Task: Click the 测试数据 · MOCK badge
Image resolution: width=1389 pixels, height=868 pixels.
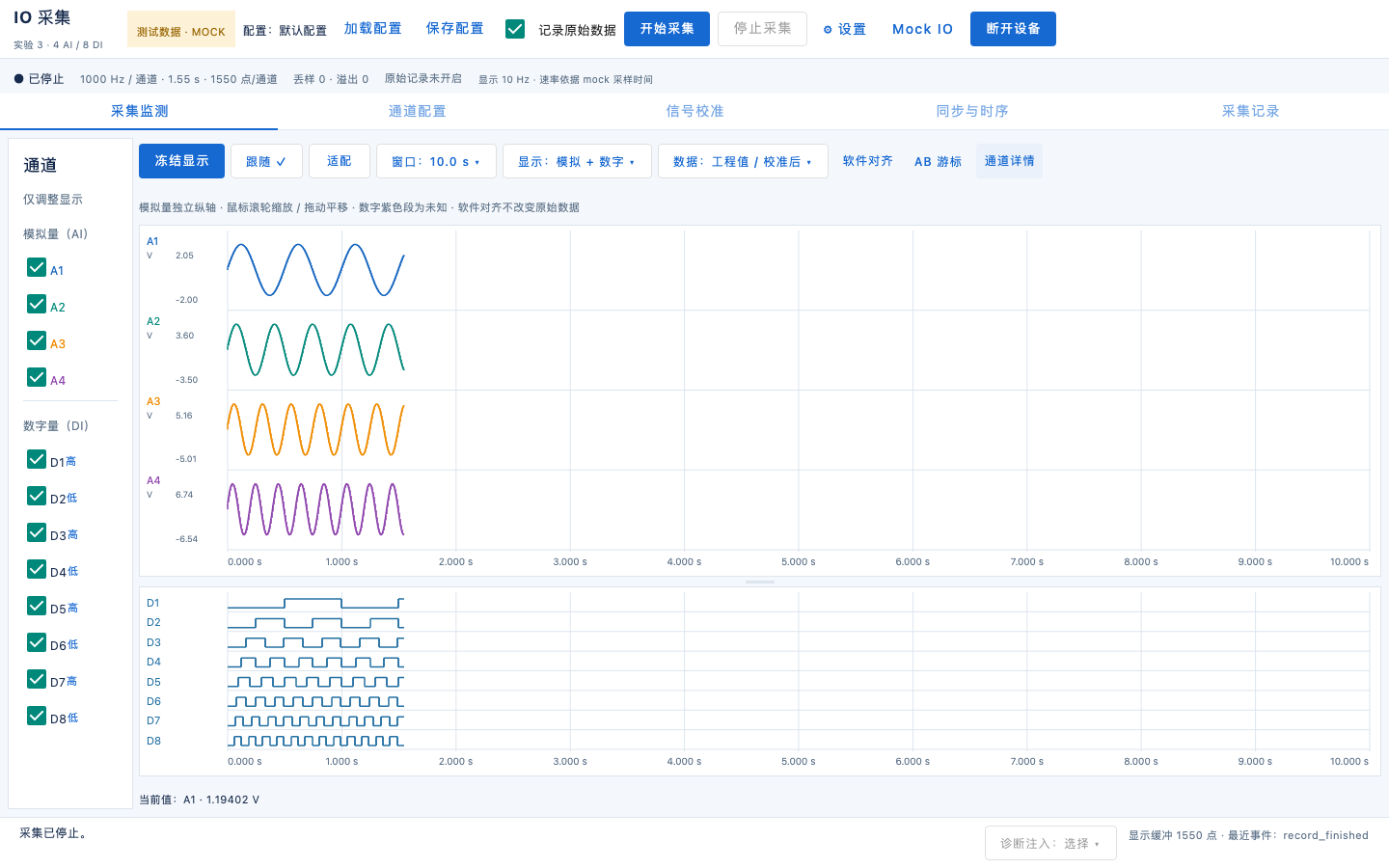Action: pos(181,31)
